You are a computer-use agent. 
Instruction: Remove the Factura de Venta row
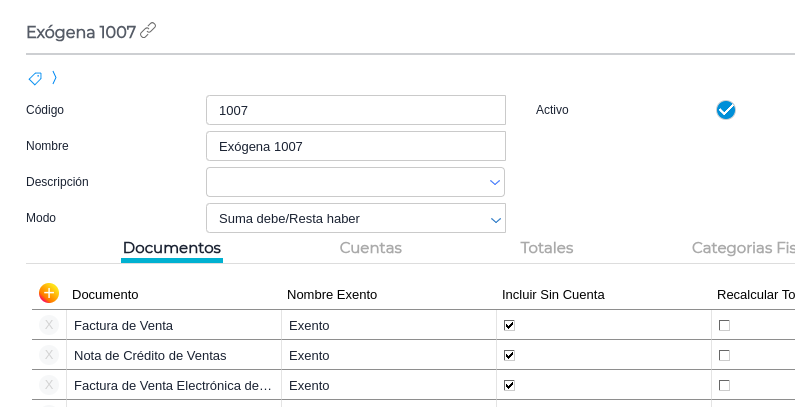tap(49, 325)
